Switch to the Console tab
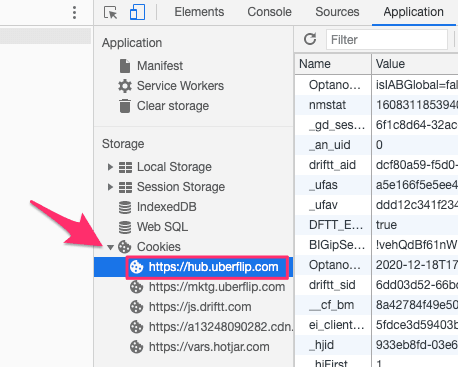The height and width of the screenshot is (367, 458). coord(269,12)
